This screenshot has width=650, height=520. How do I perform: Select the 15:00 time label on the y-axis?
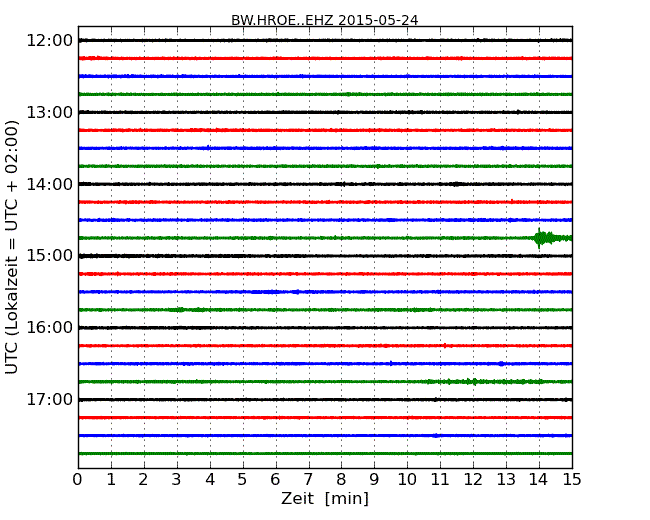tap(50, 256)
